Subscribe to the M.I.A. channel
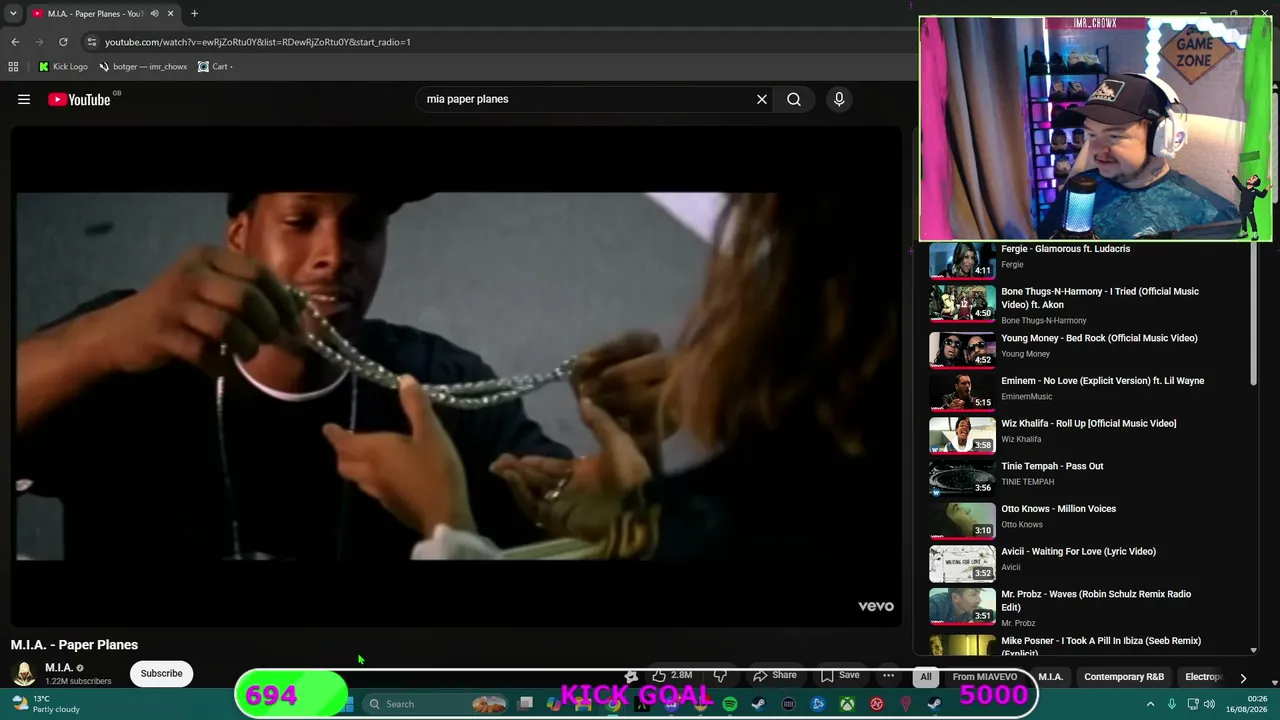Viewport: 1280px width, 720px height. point(161,674)
